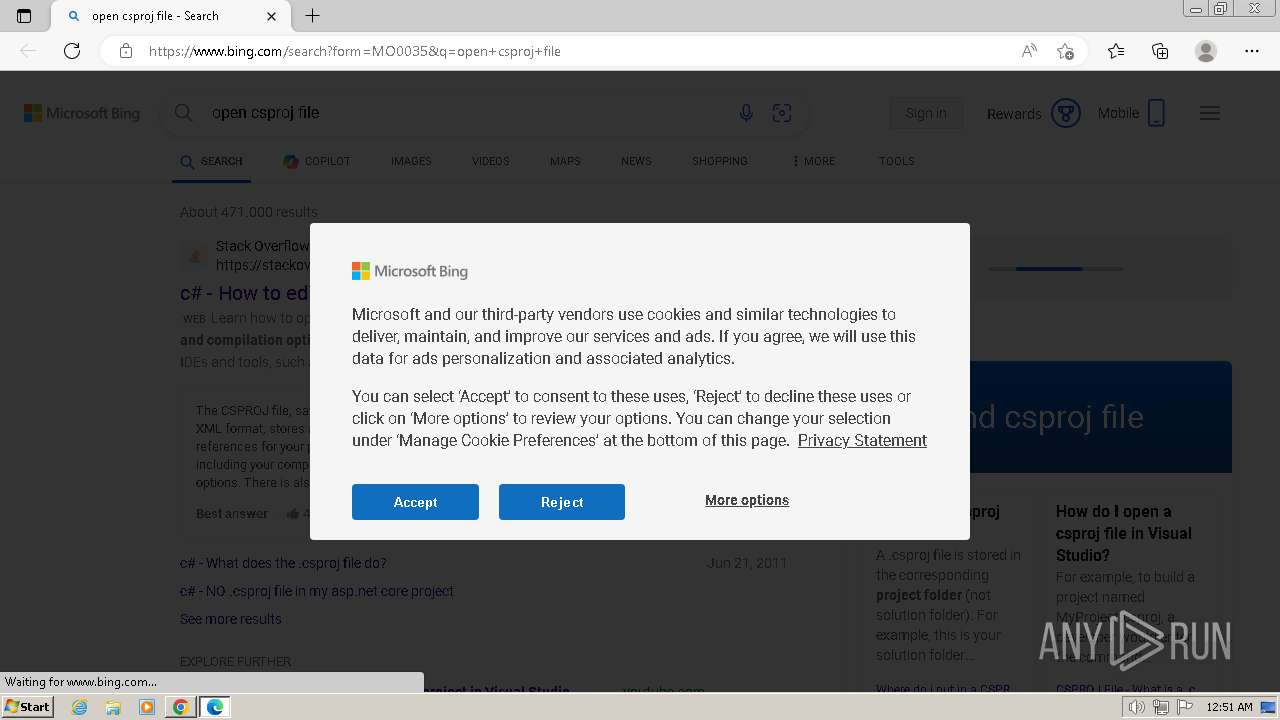Switch to the Videos tab
Screen dimensions: 1280x720
click(491, 161)
